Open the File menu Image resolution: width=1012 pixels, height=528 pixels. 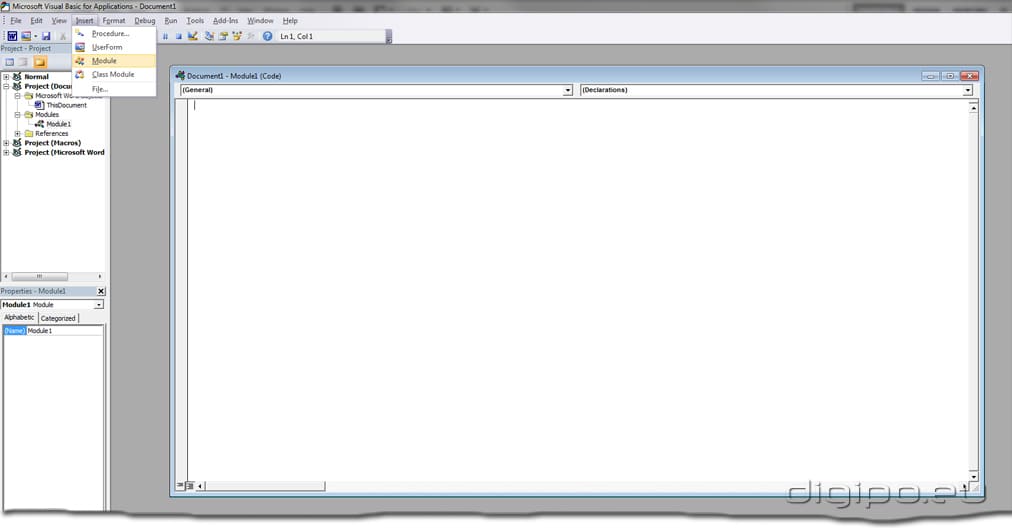pyautogui.click(x=15, y=21)
